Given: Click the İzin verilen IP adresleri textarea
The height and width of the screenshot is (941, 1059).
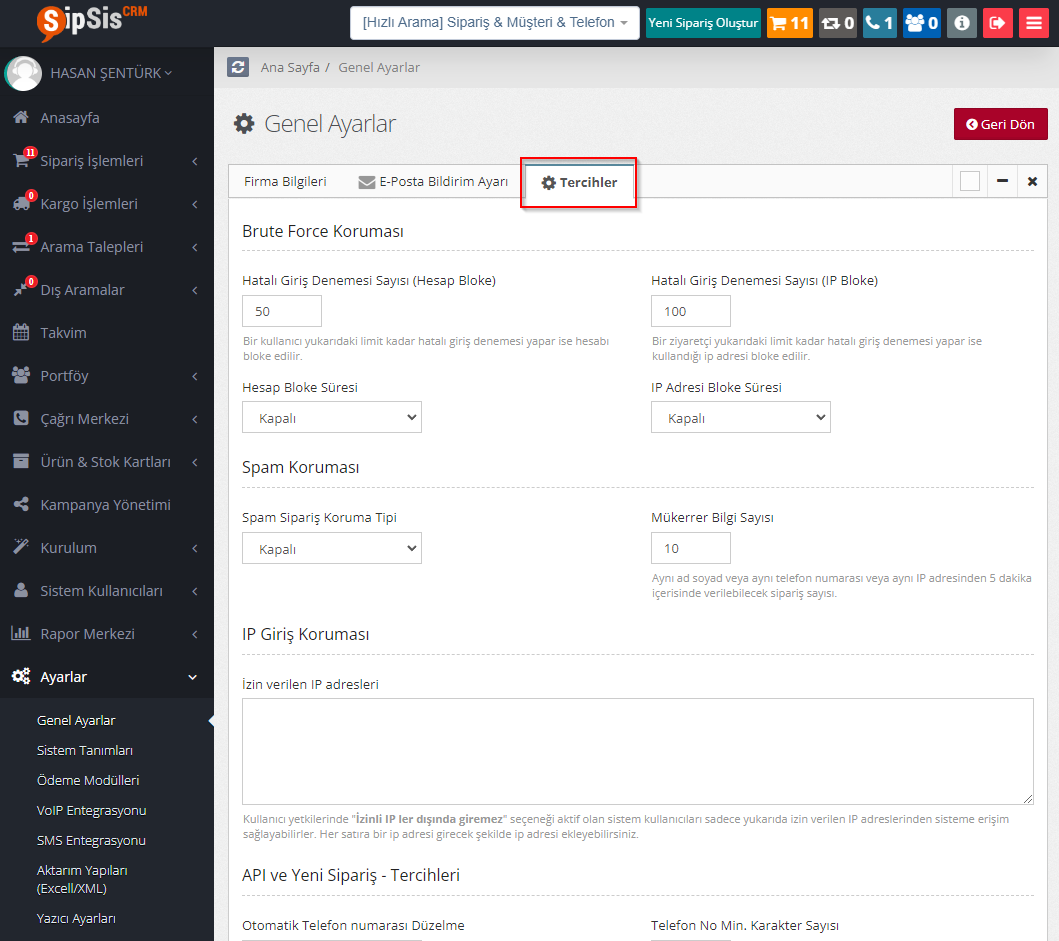Looking at the screenshot, I should (x=637, y=751).
